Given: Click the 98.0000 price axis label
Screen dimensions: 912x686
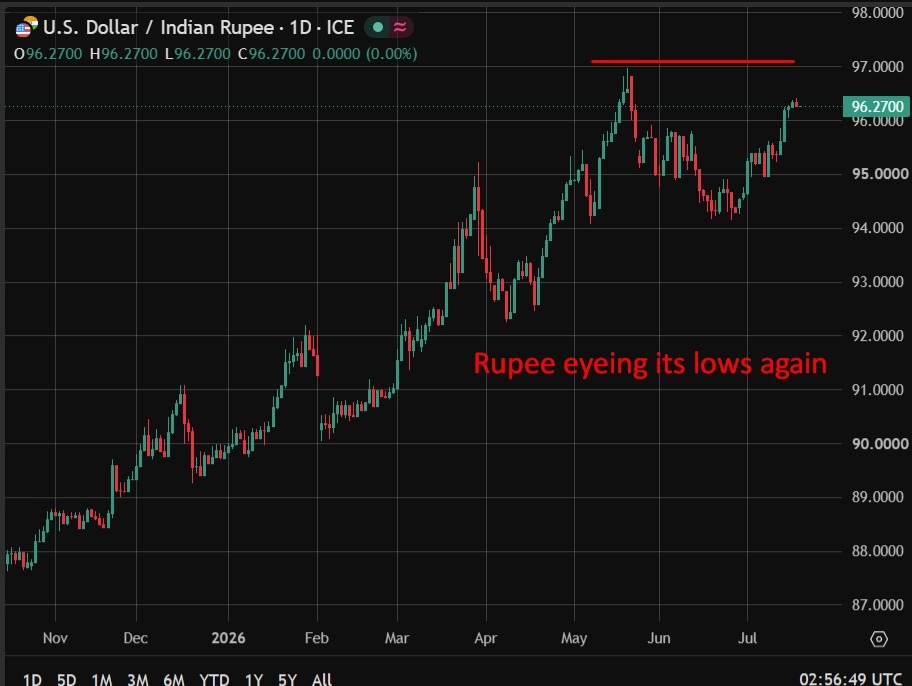Looking at the screenshot, I should click(x=877, y=13).
